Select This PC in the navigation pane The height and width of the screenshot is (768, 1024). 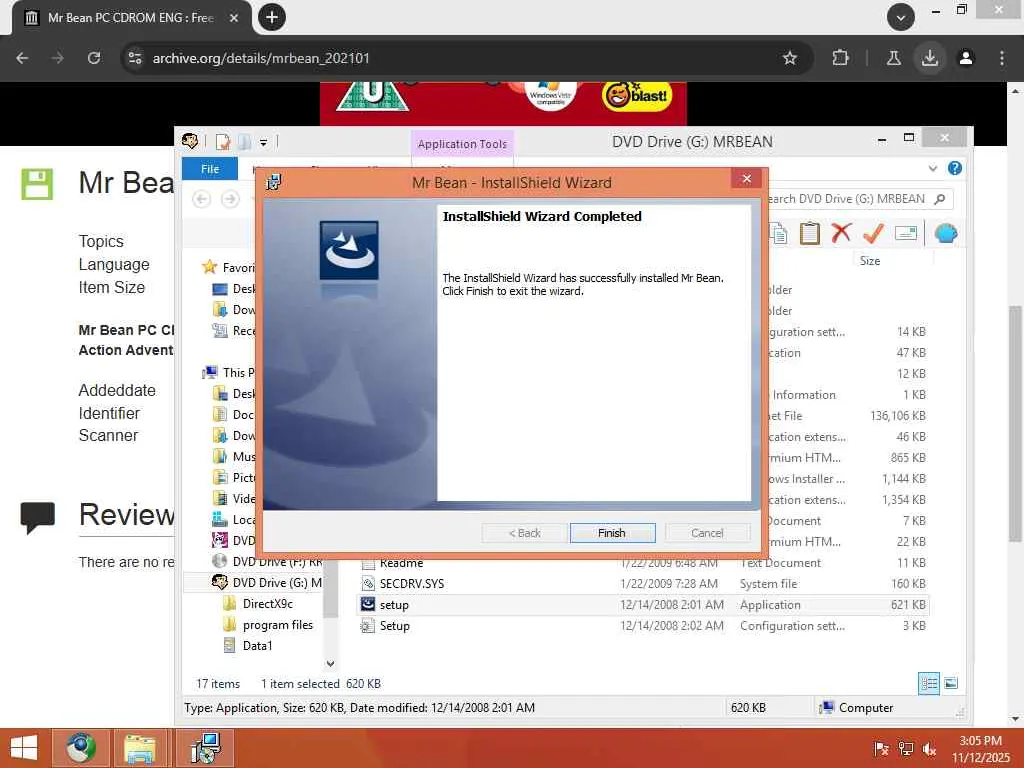tap(238, 372)
